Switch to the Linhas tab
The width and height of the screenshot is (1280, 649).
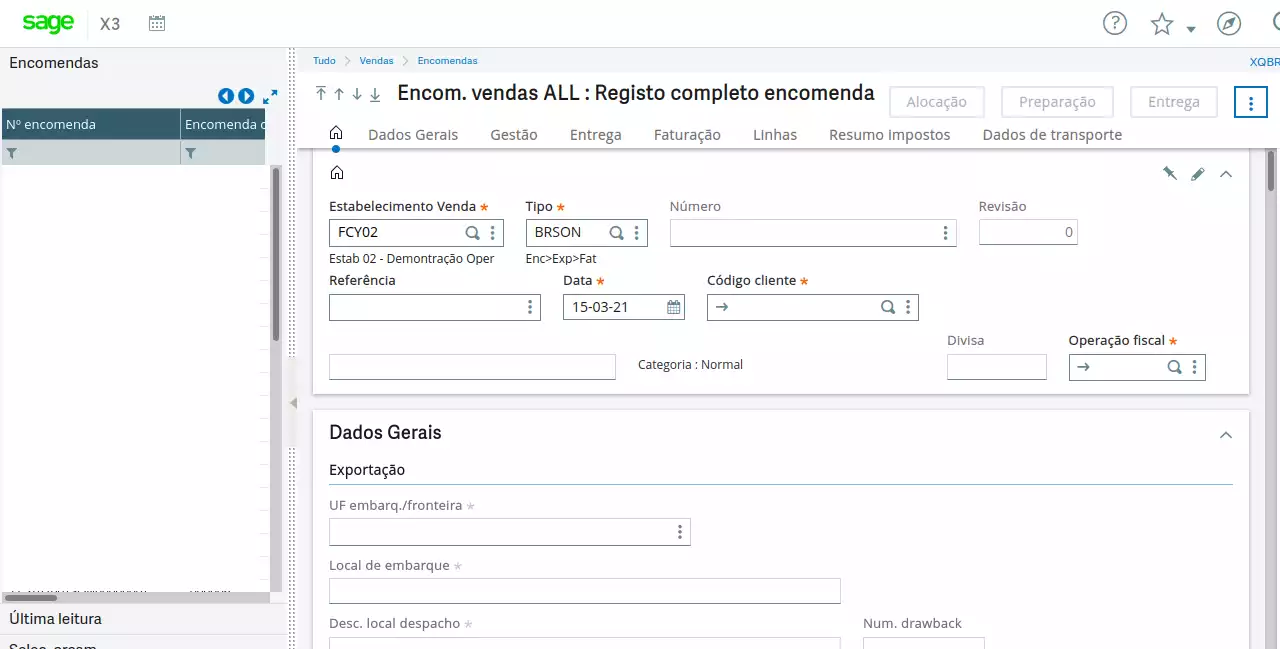click(x=775, y=134)
